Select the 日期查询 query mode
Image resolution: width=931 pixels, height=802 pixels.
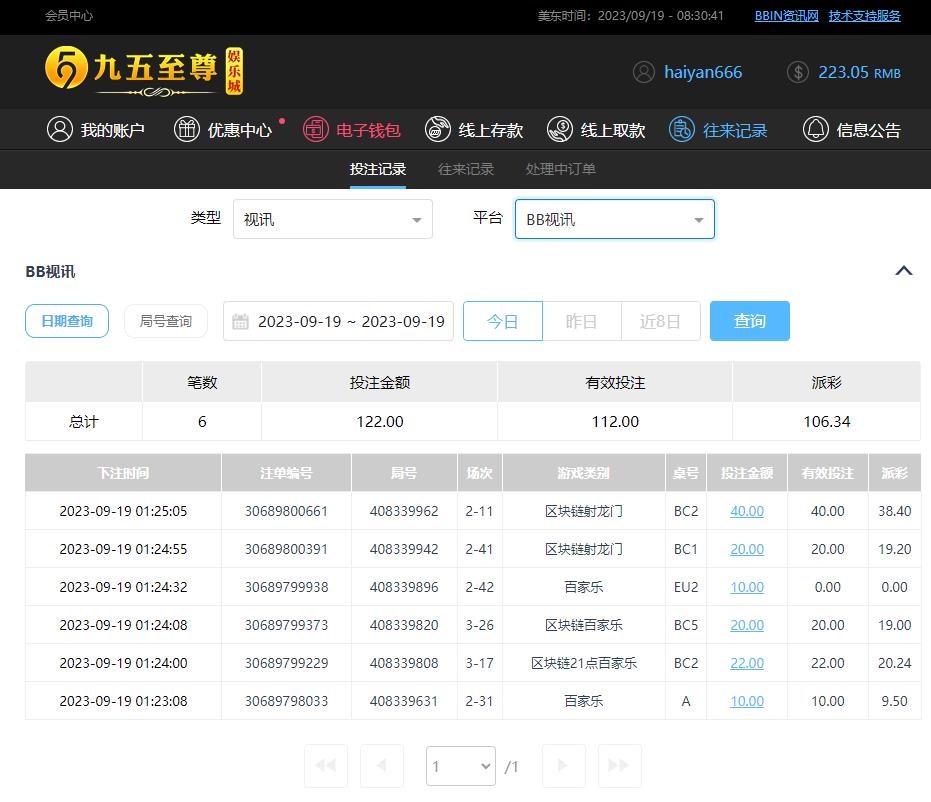(67, 321)
